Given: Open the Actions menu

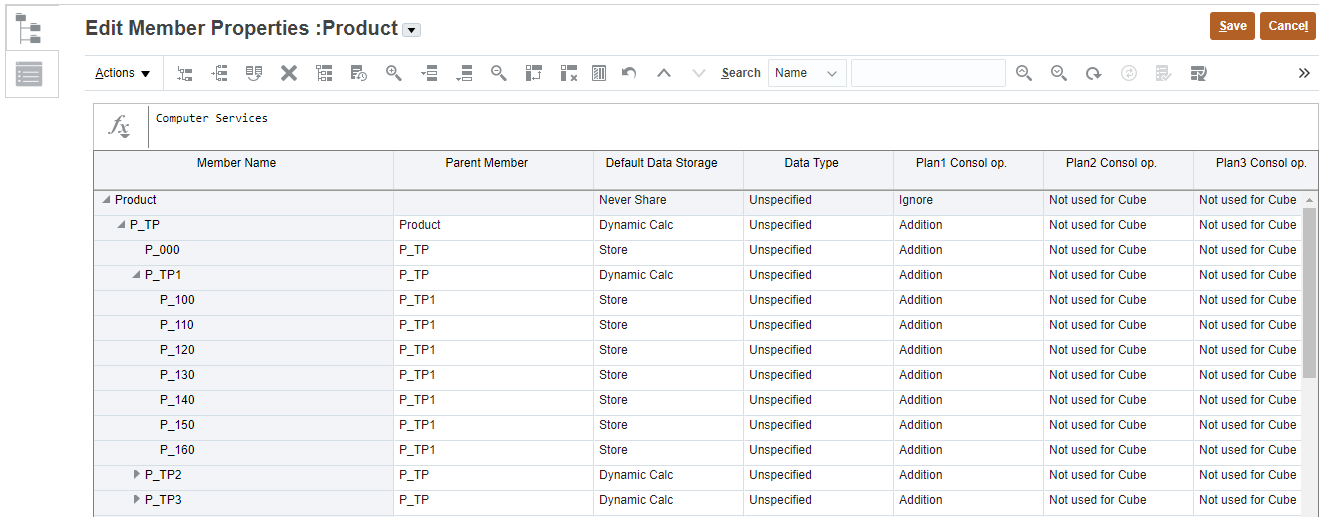Looking at the screenshot, I should coord(122,73).
